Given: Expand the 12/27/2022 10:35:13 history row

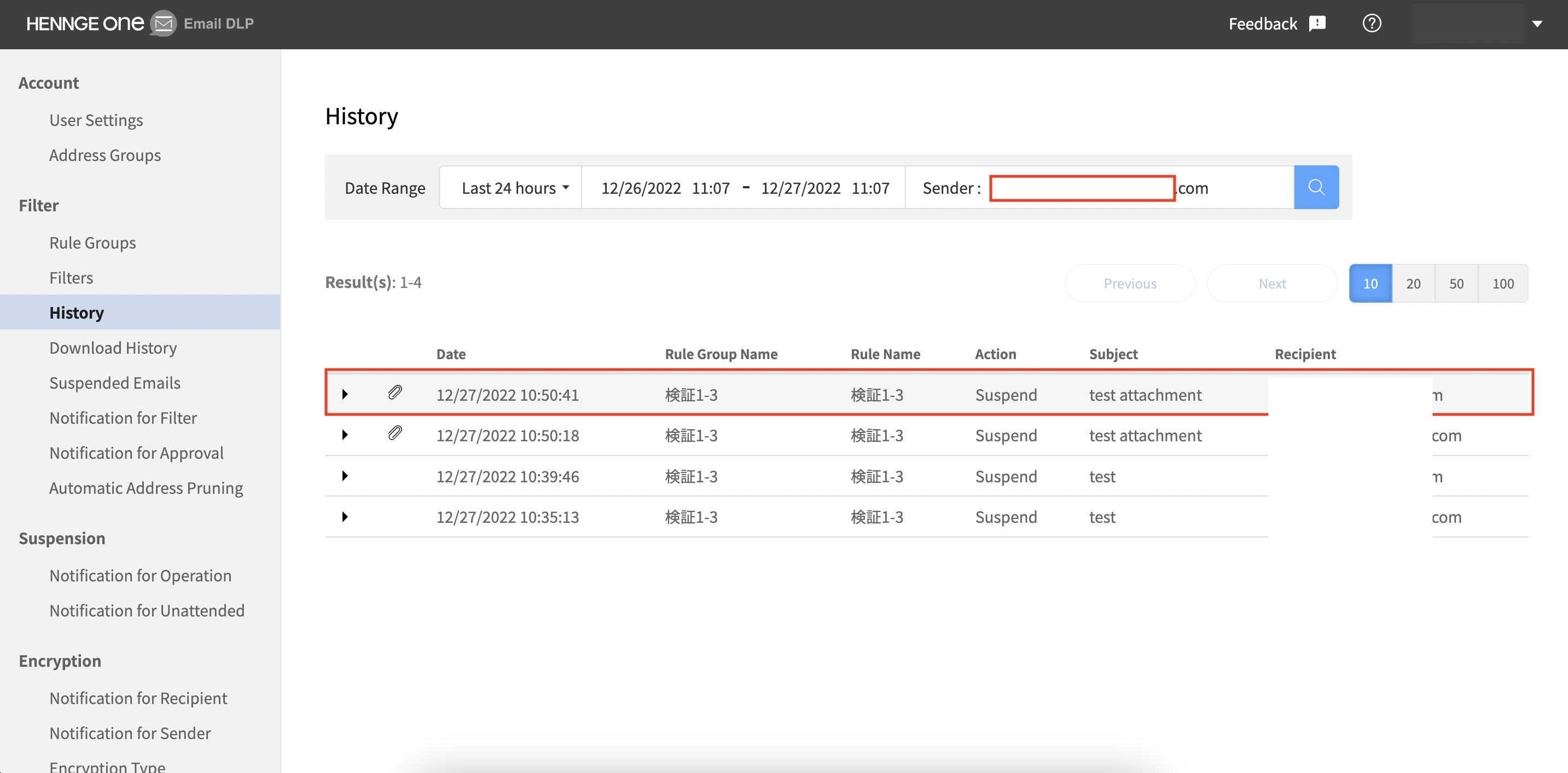Looking at the screenshot, I should tap(345, 517).
